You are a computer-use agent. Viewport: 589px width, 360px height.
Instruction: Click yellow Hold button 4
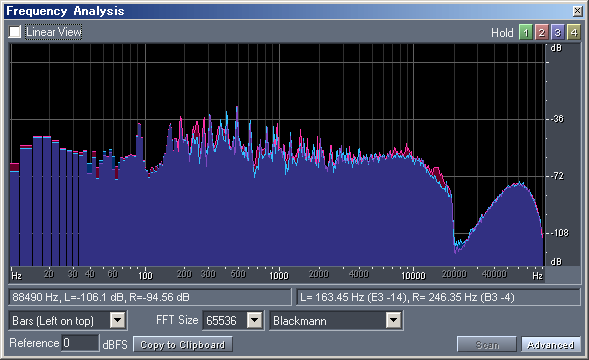[x=574, y=32]
